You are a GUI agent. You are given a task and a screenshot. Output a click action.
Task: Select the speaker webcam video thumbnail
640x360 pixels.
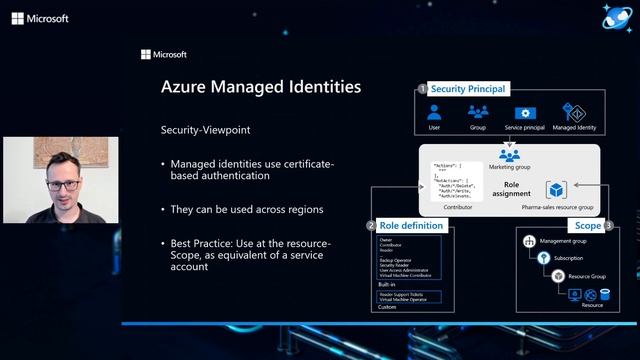[x=61, y=180]
